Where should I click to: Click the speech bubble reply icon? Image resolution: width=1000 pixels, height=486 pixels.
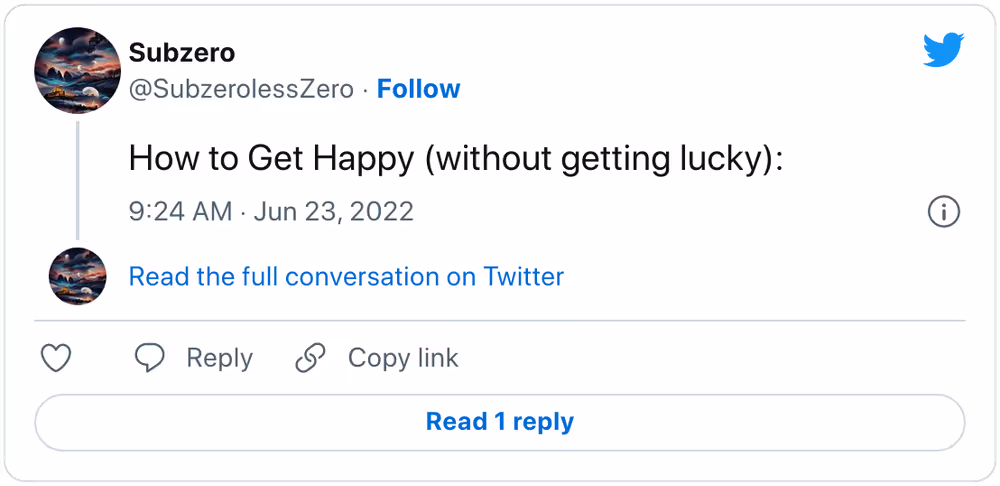(150, 358)
